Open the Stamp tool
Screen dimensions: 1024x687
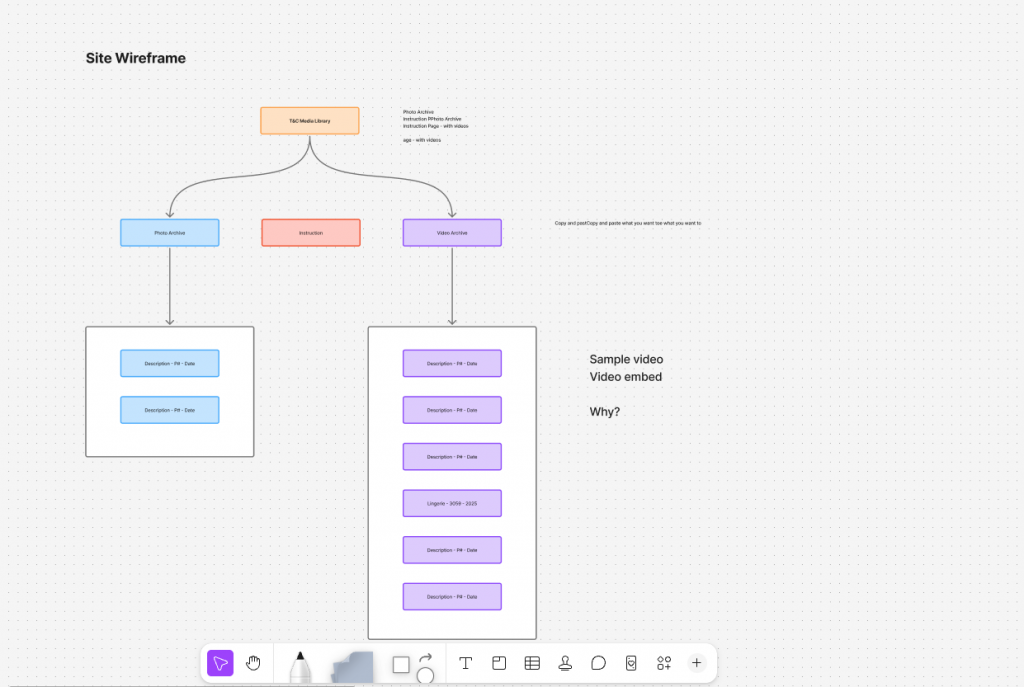coord(565,663)
